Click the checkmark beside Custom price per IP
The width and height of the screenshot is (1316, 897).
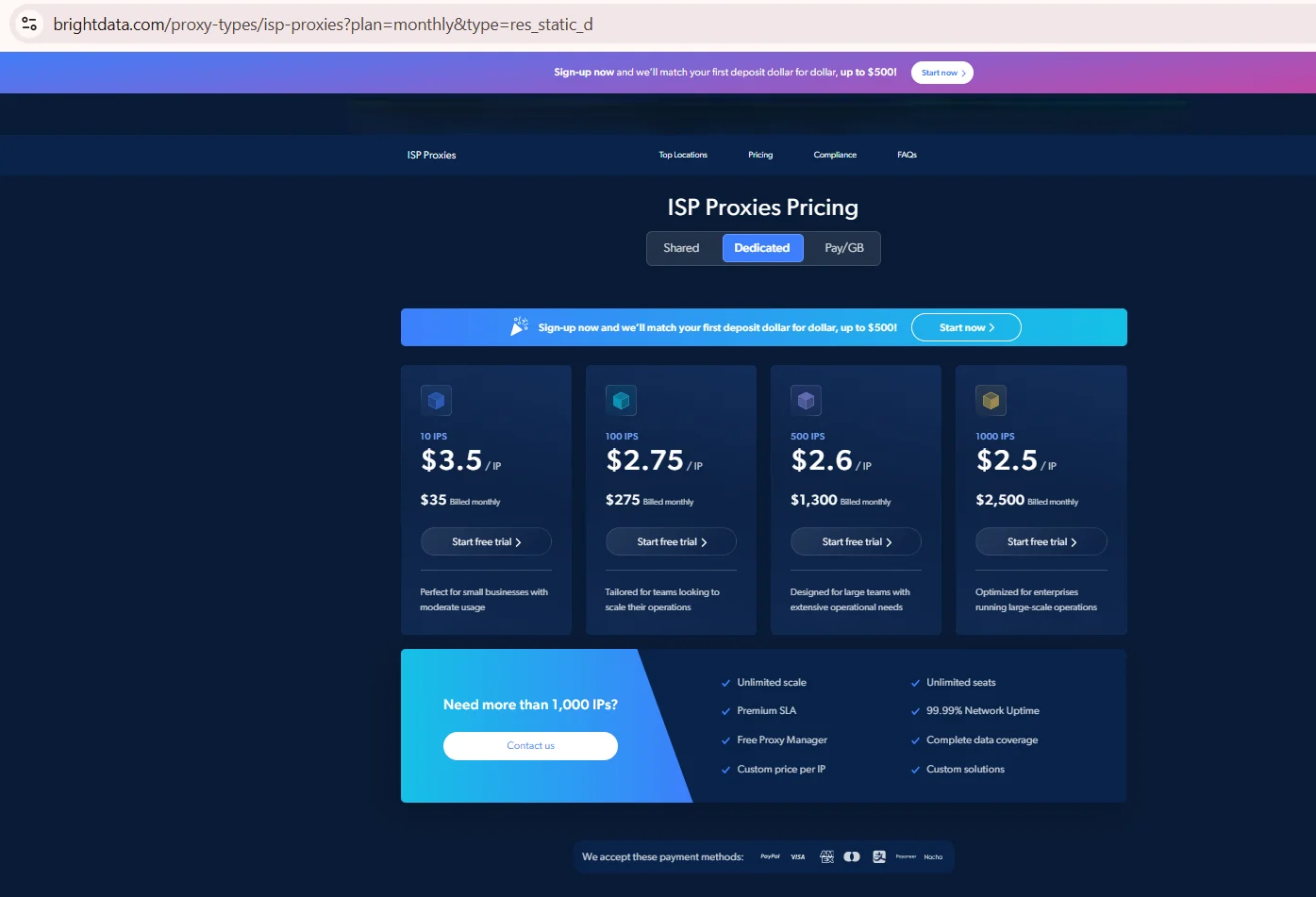[x=725, y=770]
